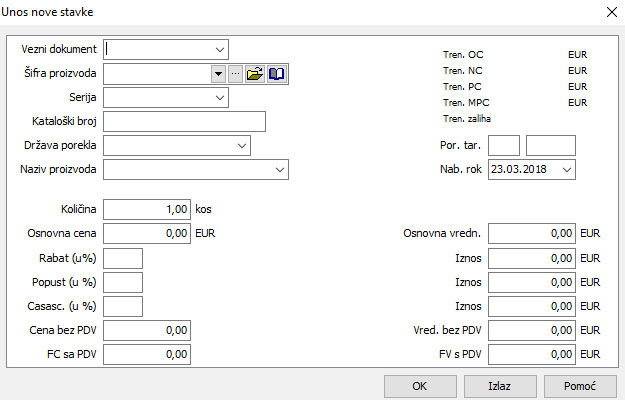
Task: Click the ellipsis button next to Šifra proizvoda
Action: click(235, 73)
